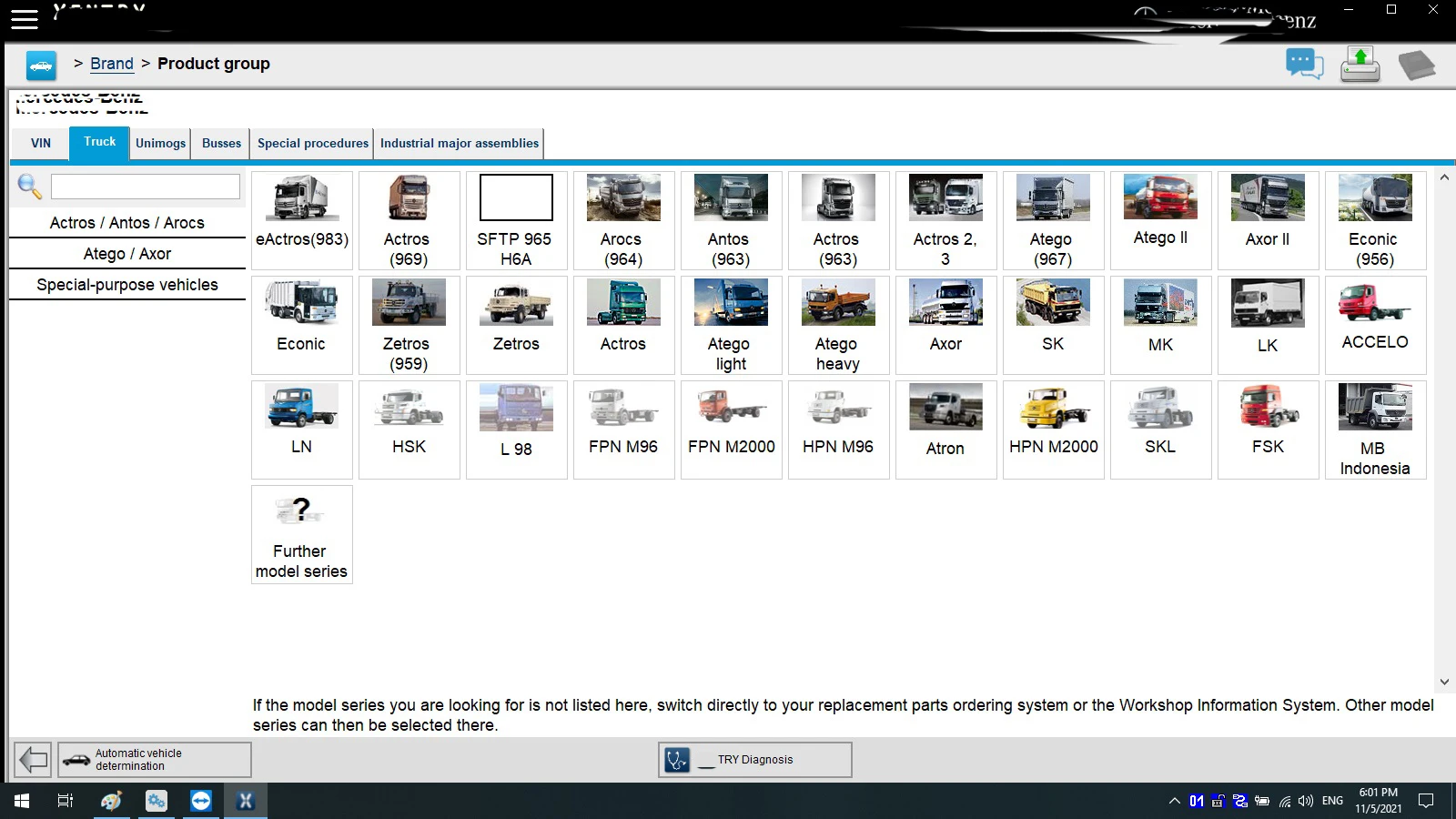Select the Industrial major assemblies tab
The image size is (1456, 819).
460,143
